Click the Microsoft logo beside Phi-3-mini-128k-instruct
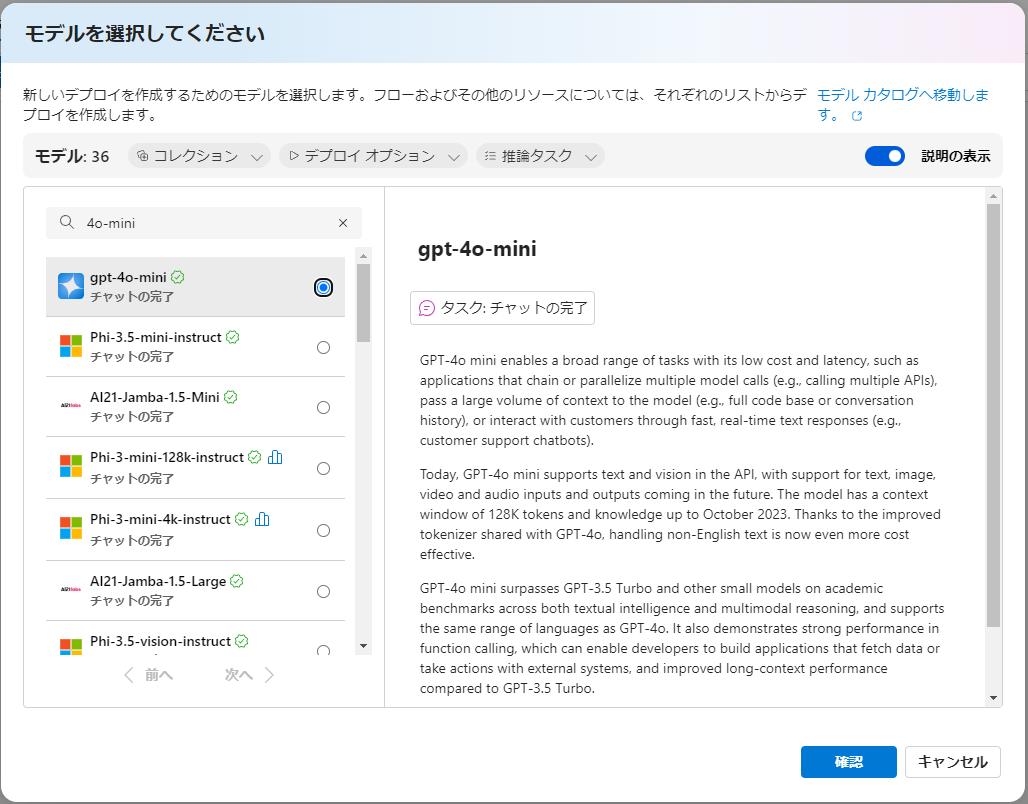This screenshot has height=804, width=1028. click(x=71, y=466)
